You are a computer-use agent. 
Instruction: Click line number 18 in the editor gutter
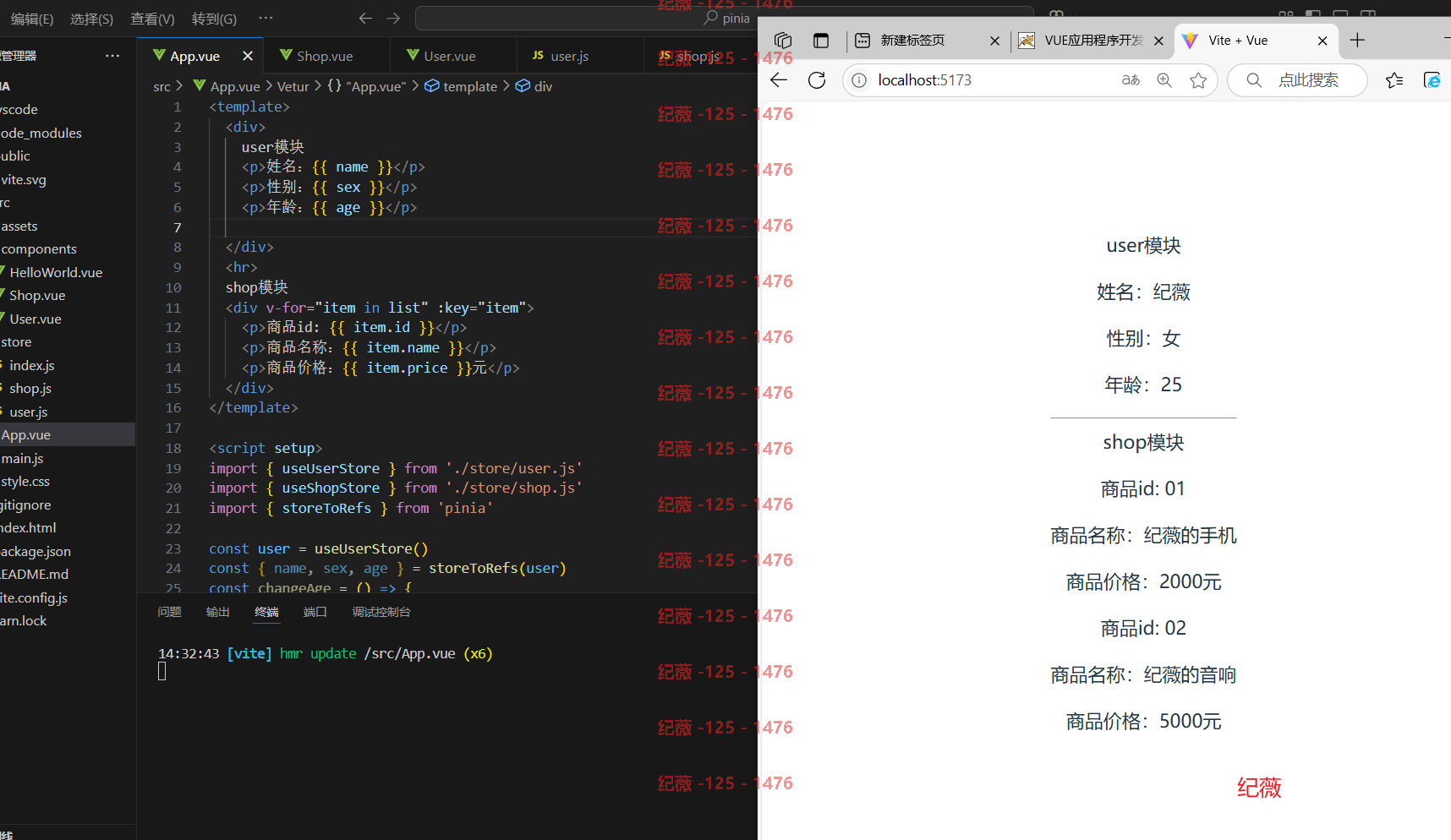tap(173, 448)
